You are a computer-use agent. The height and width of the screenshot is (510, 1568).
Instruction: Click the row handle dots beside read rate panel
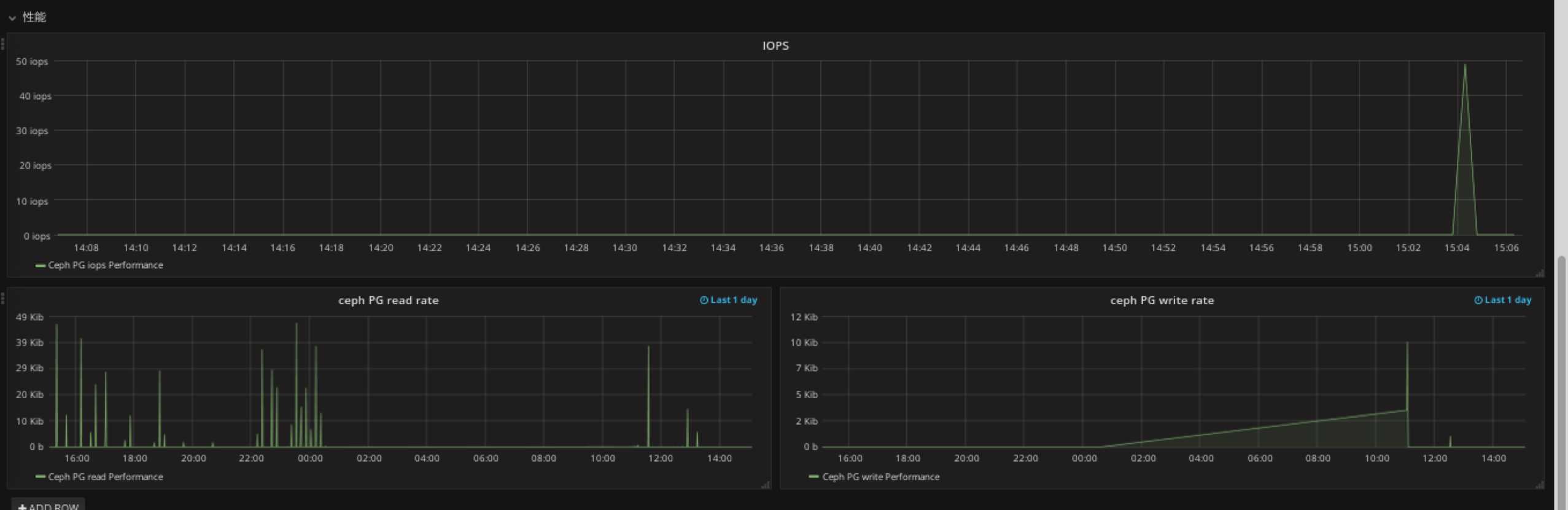(x=3, y=299)
